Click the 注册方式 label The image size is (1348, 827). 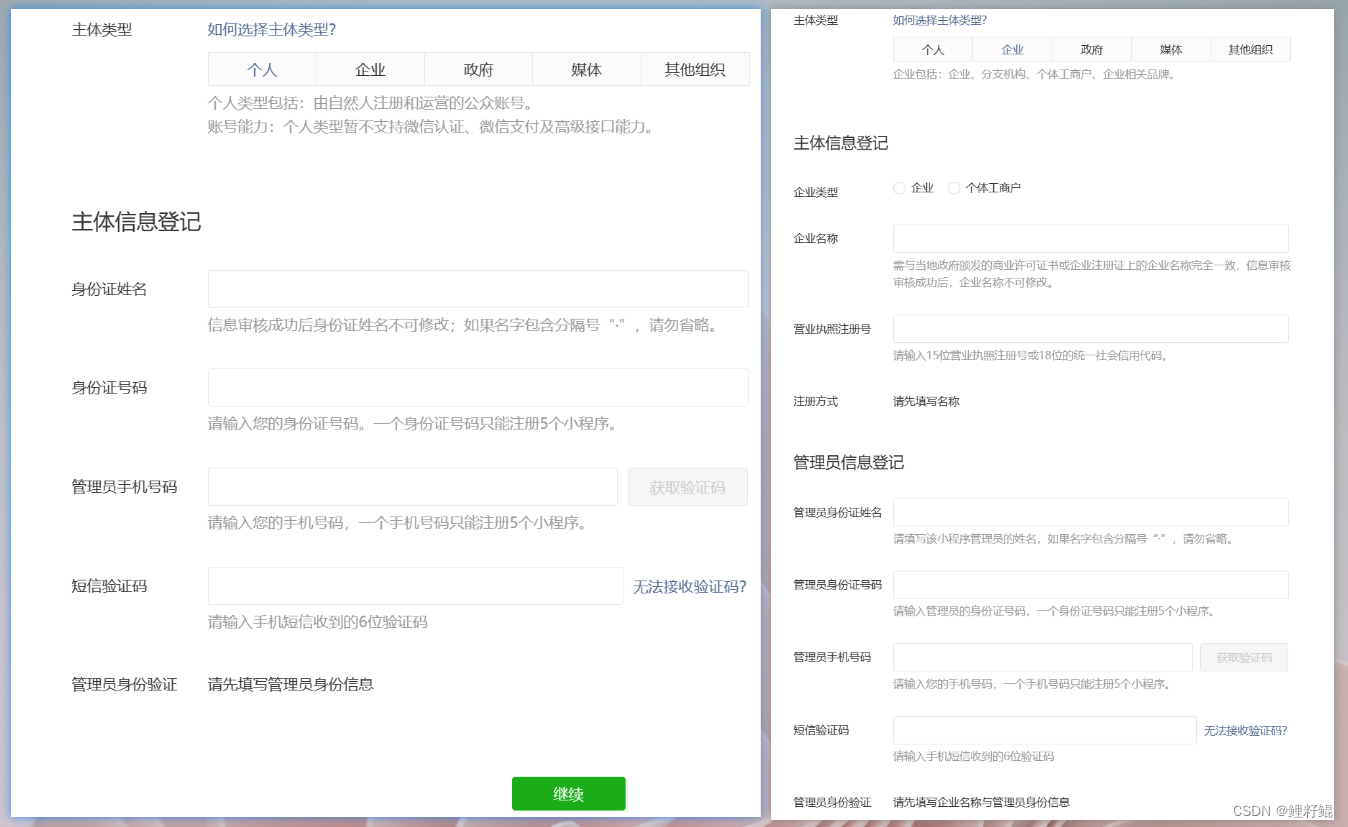click(x=816, y=401)
